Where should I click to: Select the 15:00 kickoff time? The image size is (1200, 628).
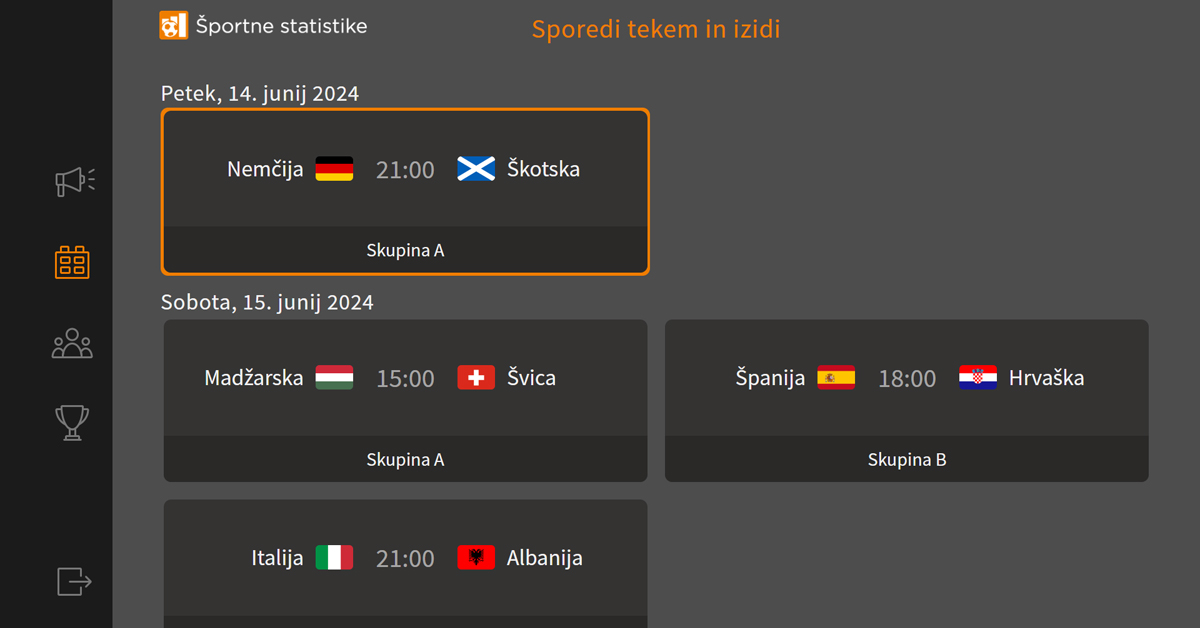(405, 379)
